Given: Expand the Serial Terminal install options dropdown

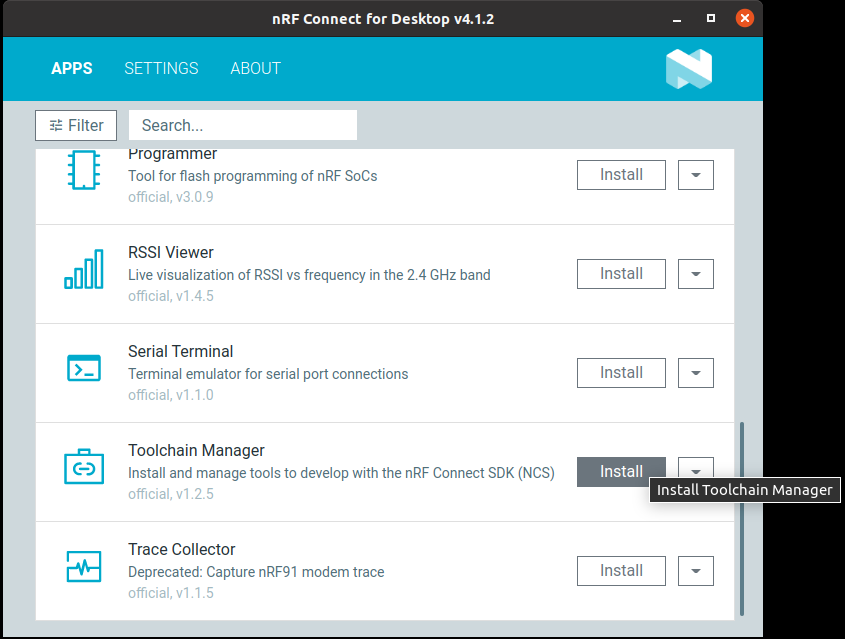Looking at the screenshot, I should pyautogui.click(x=696, y=373).
